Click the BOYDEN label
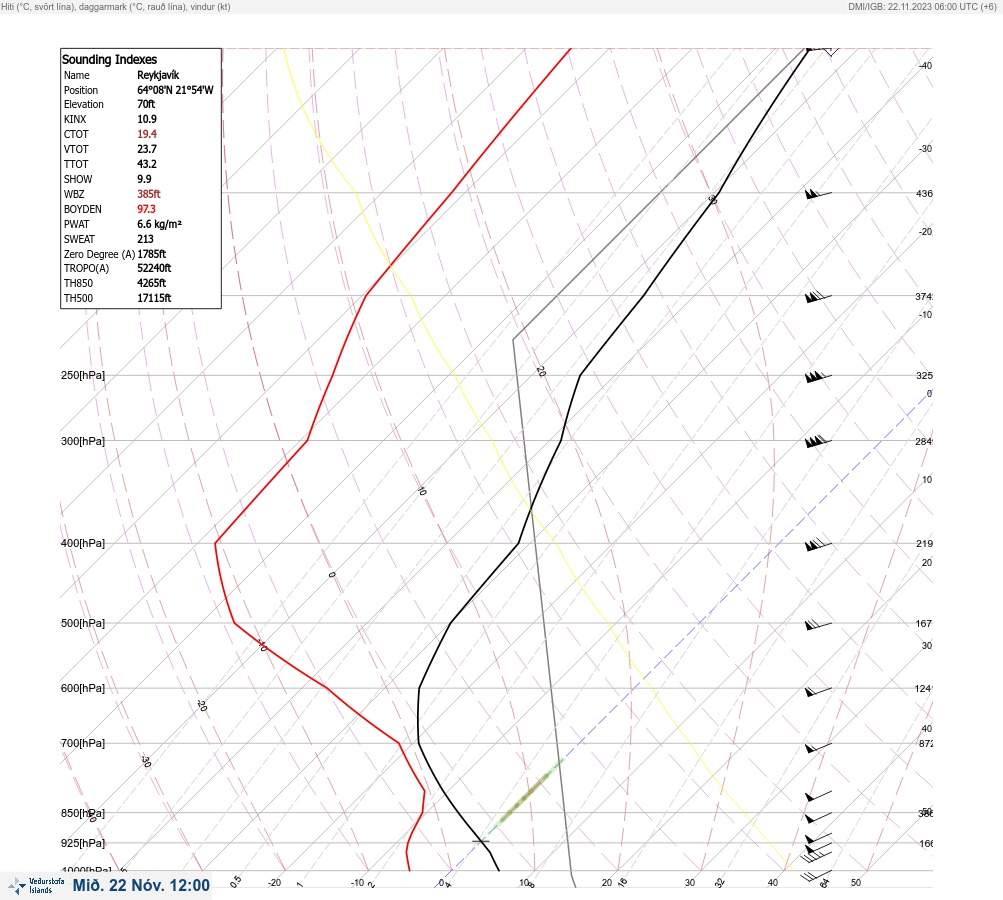This screenshot has height=900, width=1003. click(83, 209)
